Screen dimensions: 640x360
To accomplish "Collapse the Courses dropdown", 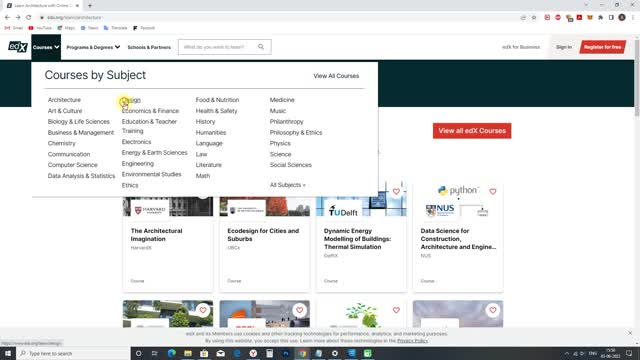I will [46, 47].
